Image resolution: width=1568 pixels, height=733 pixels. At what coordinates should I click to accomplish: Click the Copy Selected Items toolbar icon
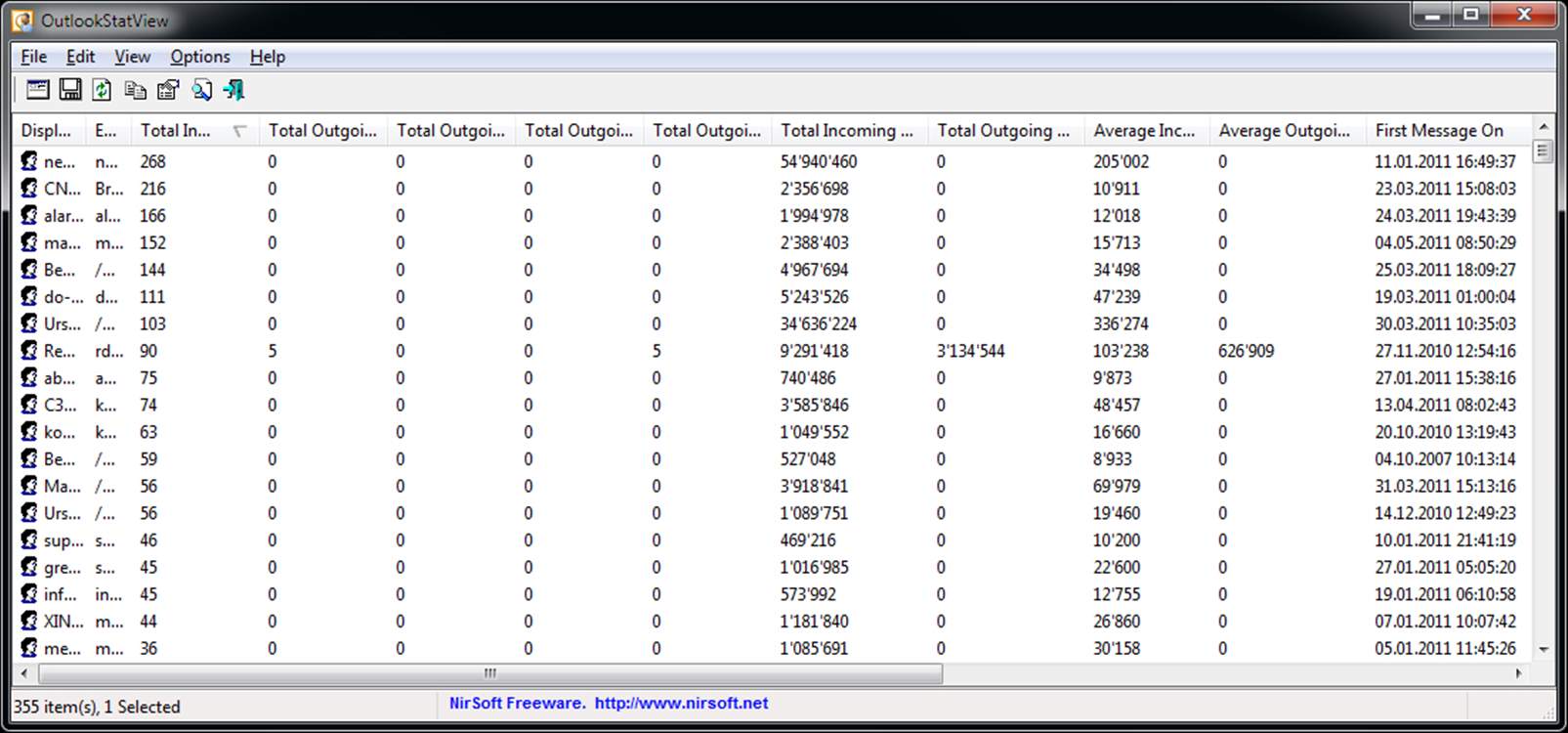click(x=135, y=90)
